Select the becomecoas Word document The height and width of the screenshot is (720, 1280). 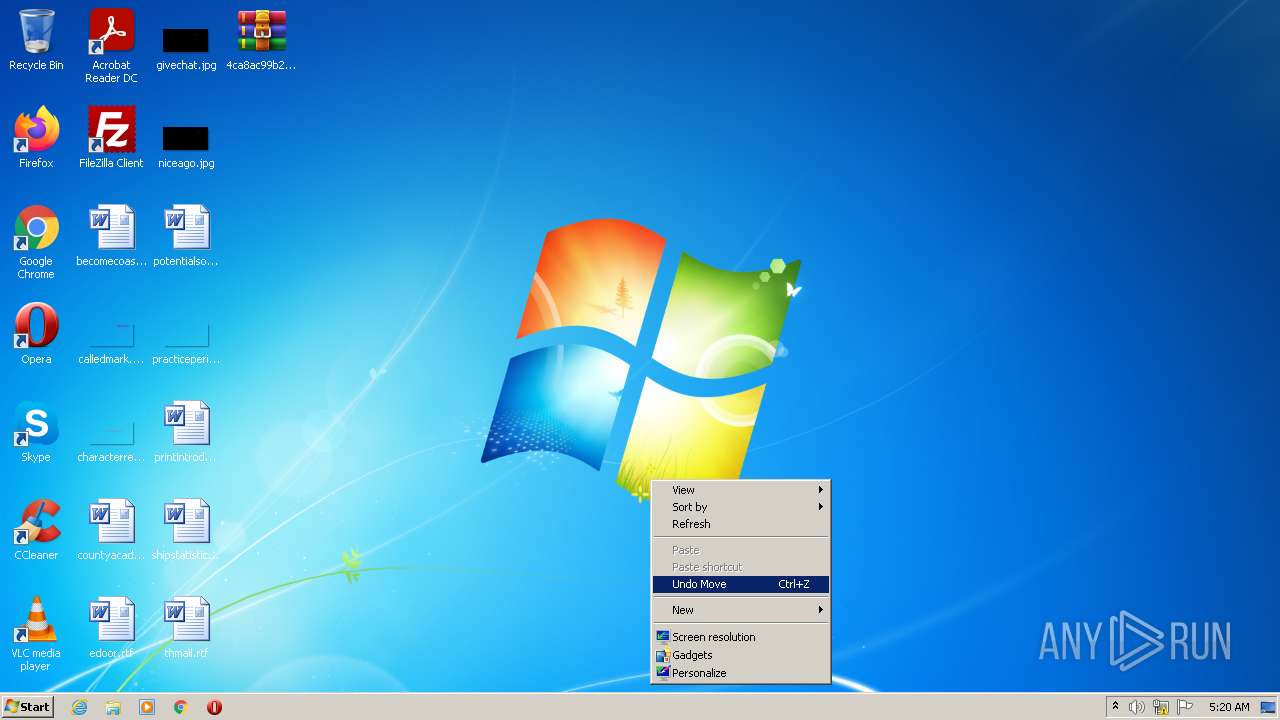111,236
